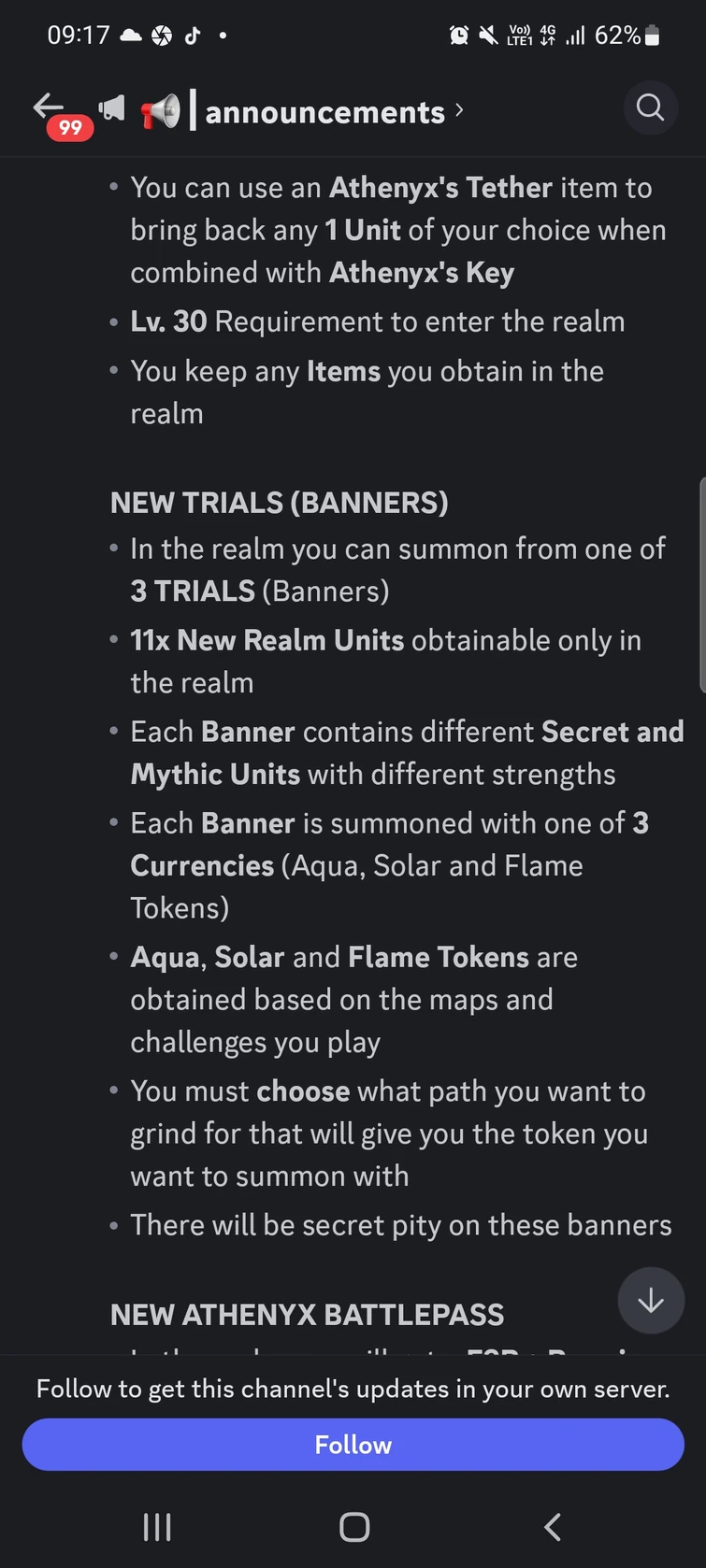Tap the red megaphone emoji in header
The image size is (706, 1568).
click(160, 112)
